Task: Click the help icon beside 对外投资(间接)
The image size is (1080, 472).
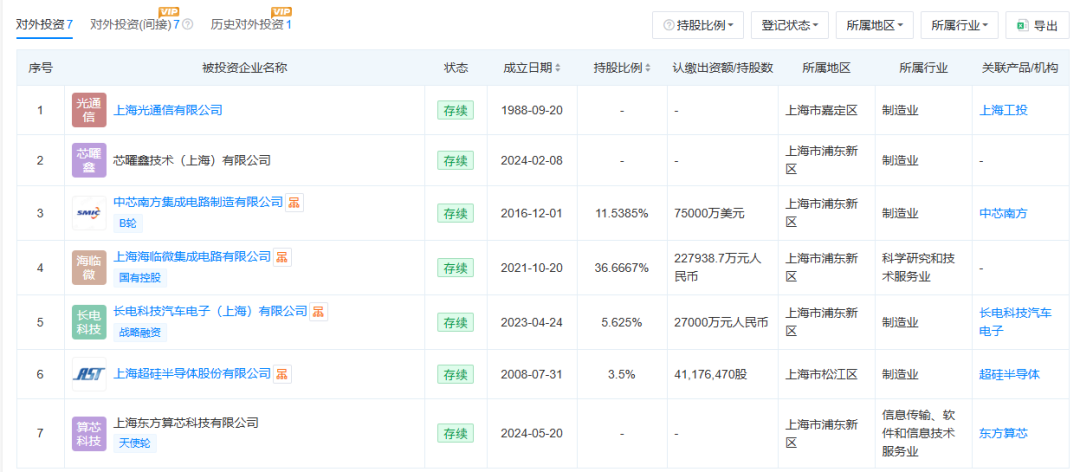Action: (187, 25)
